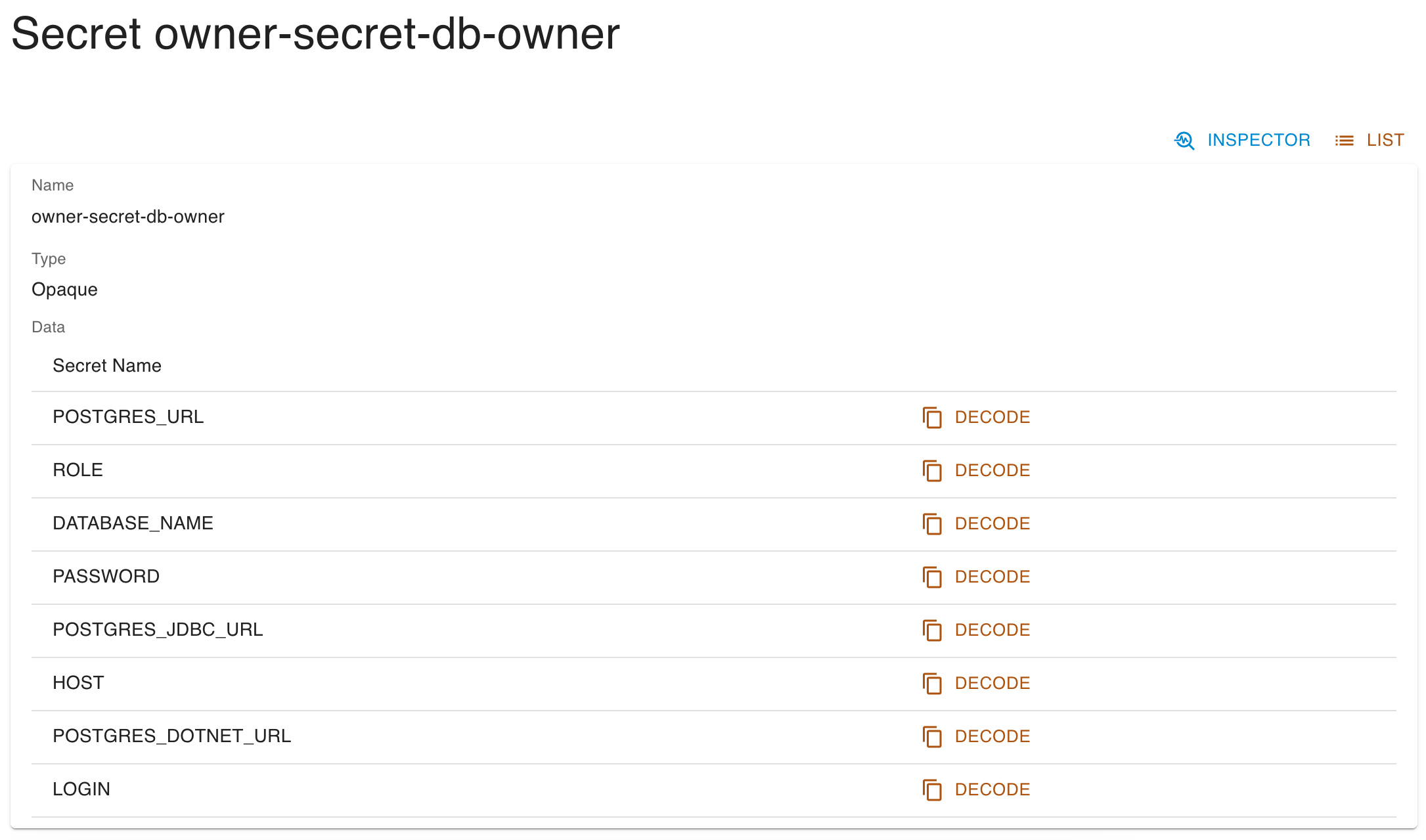Copy the POSTGRES_JDBC_URL secret value
Image resolution: width=1426 pixels, height=840 pixels.
933,630
